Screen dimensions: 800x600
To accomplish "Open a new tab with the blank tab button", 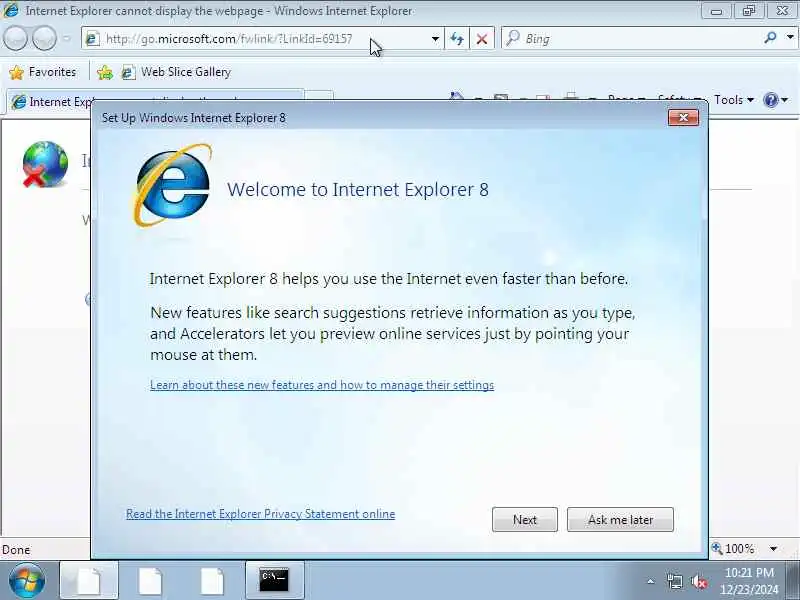I will [319, 95].
